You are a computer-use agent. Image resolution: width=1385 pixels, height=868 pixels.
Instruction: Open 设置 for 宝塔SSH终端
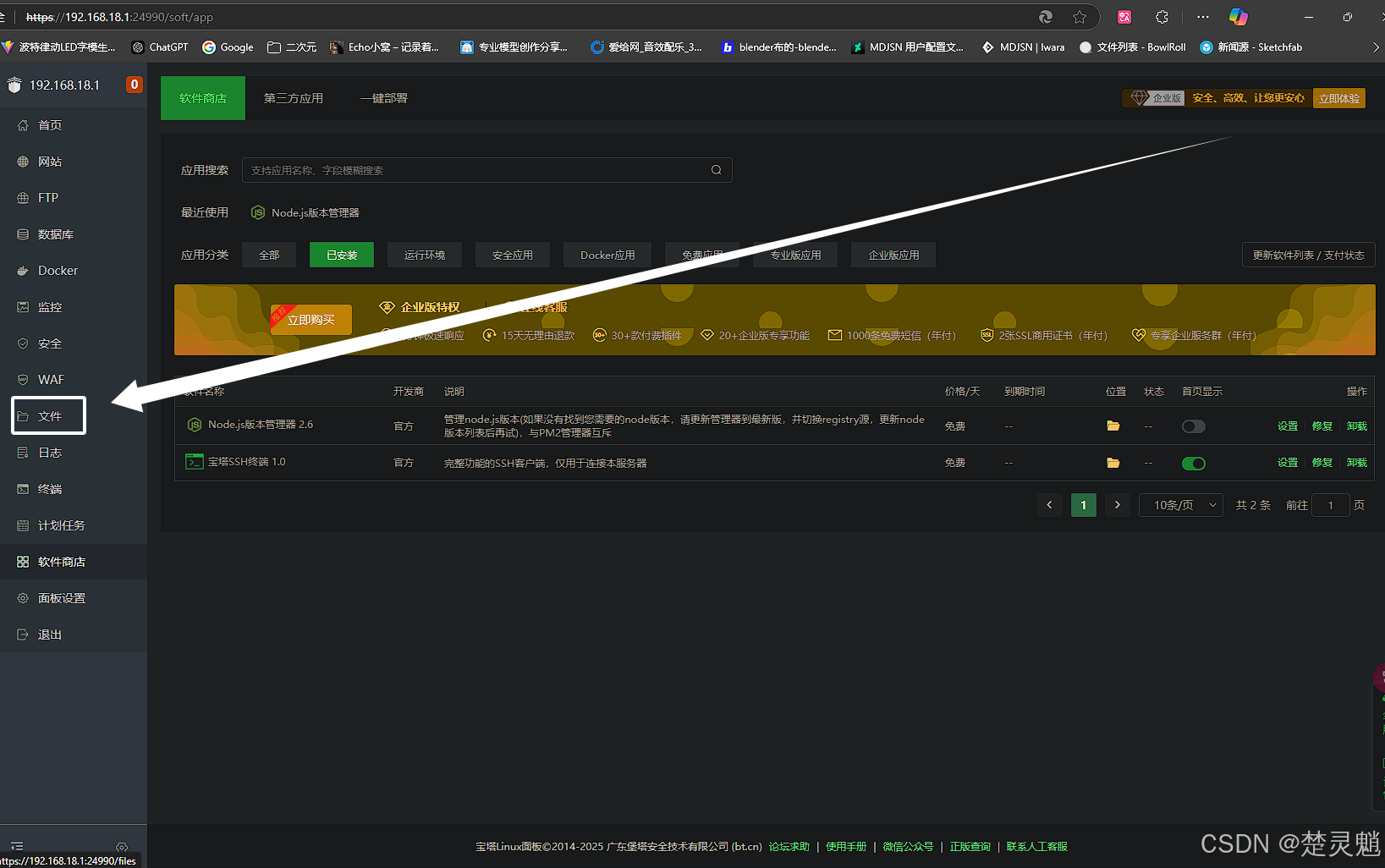(1288, 463)
